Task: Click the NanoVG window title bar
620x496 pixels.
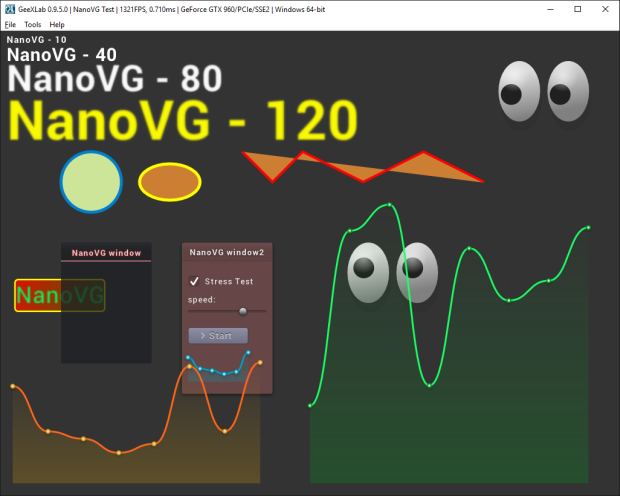Action: pos(106,252)
